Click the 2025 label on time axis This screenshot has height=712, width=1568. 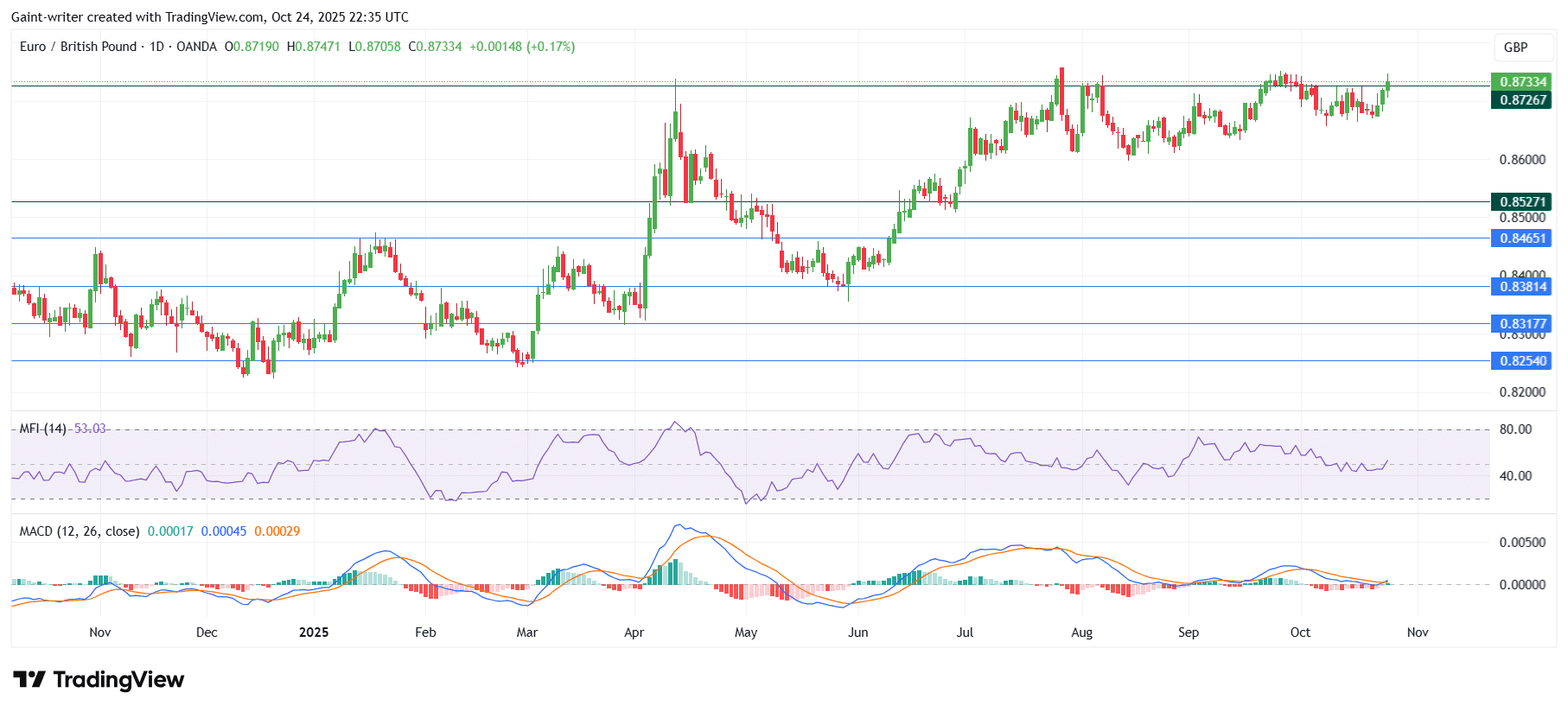click(314, 633)
